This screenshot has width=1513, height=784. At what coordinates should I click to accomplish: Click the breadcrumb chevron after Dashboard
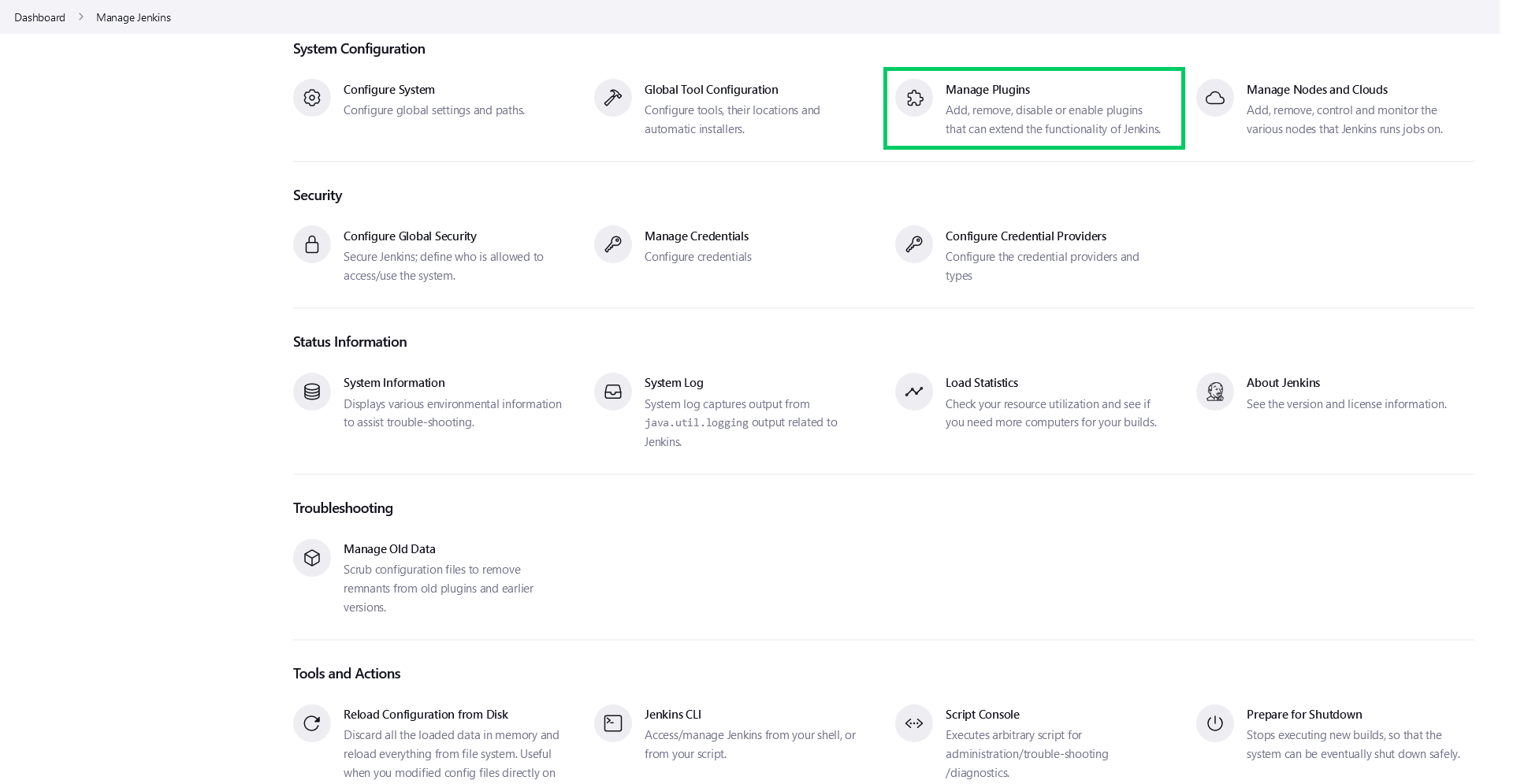tap(80, 17)
